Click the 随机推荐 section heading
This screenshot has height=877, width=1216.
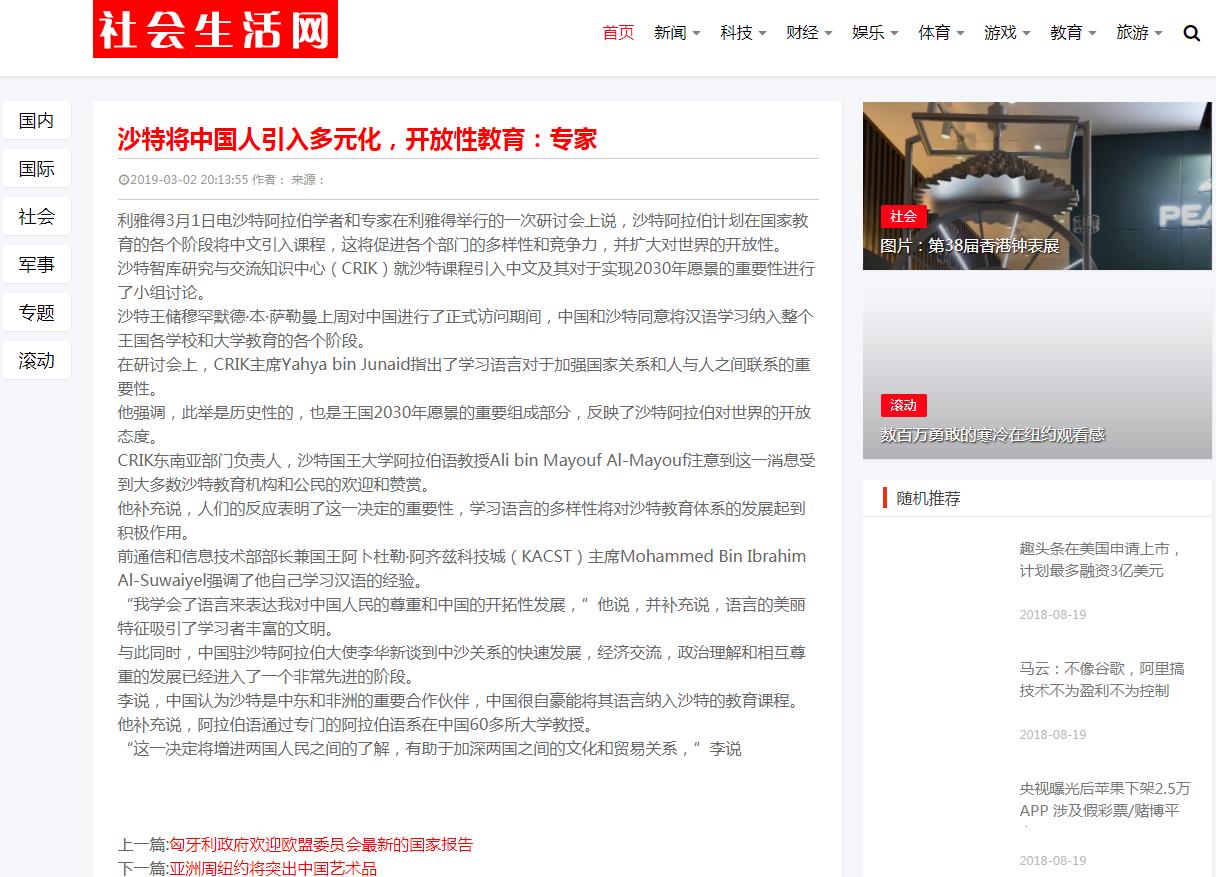coord(928,498)
